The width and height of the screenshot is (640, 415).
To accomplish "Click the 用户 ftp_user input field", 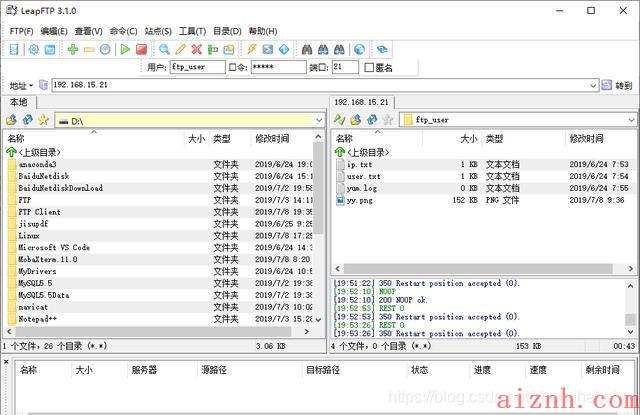I will [x=198, y=67].
